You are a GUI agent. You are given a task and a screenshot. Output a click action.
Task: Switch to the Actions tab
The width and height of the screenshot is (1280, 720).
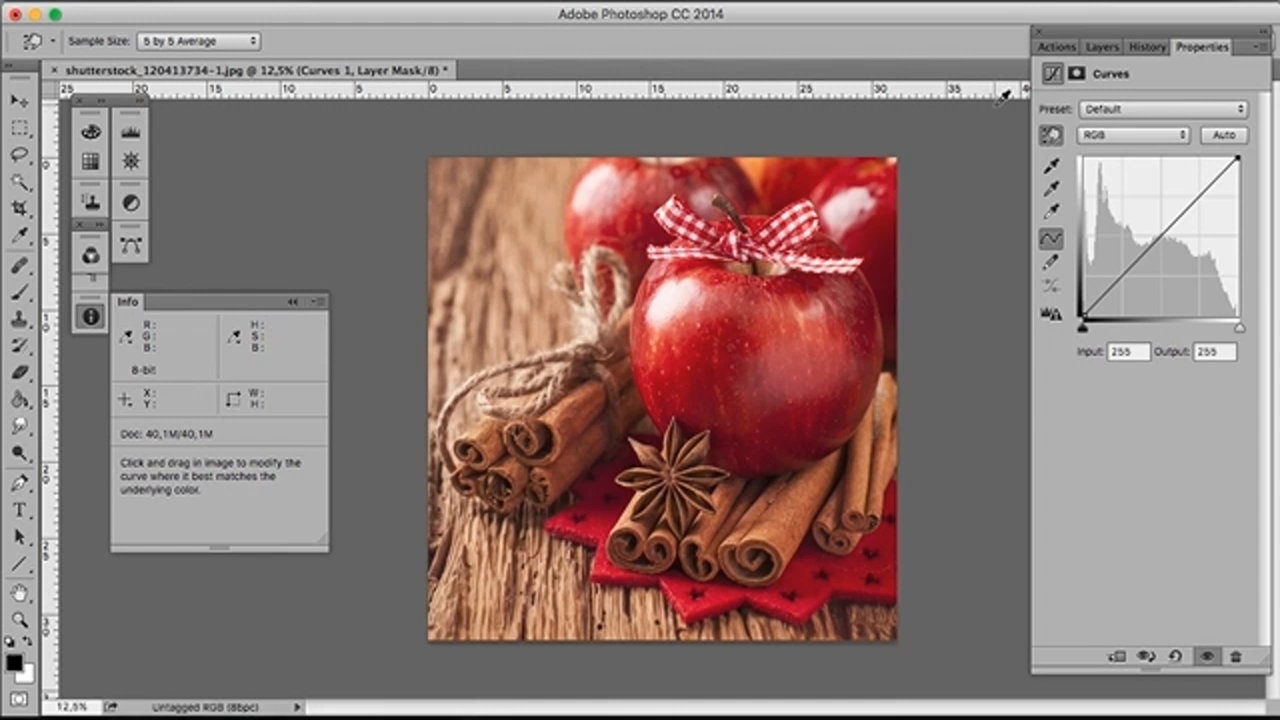click(1056, 47)
